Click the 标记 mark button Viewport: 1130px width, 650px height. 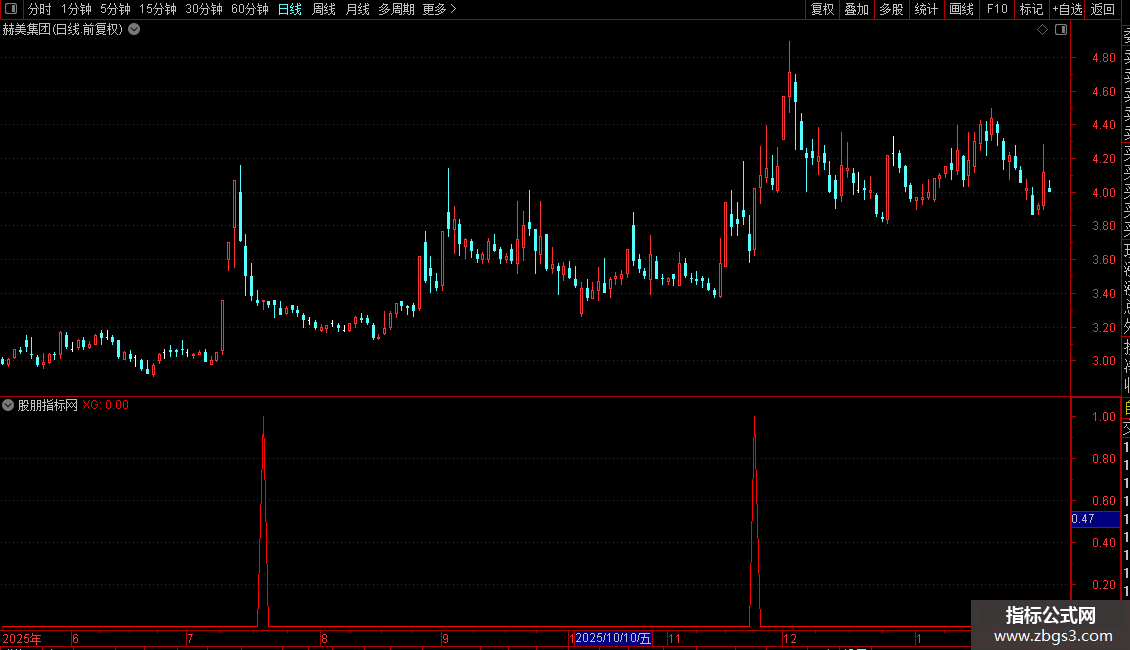click(x=1031, y=9)
